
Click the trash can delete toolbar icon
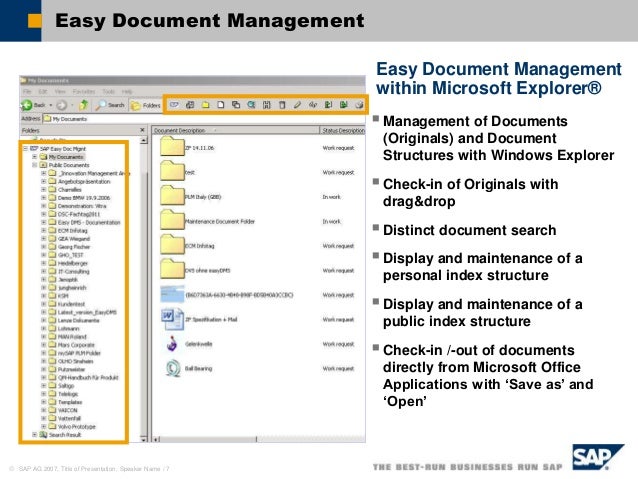[282, 105]
